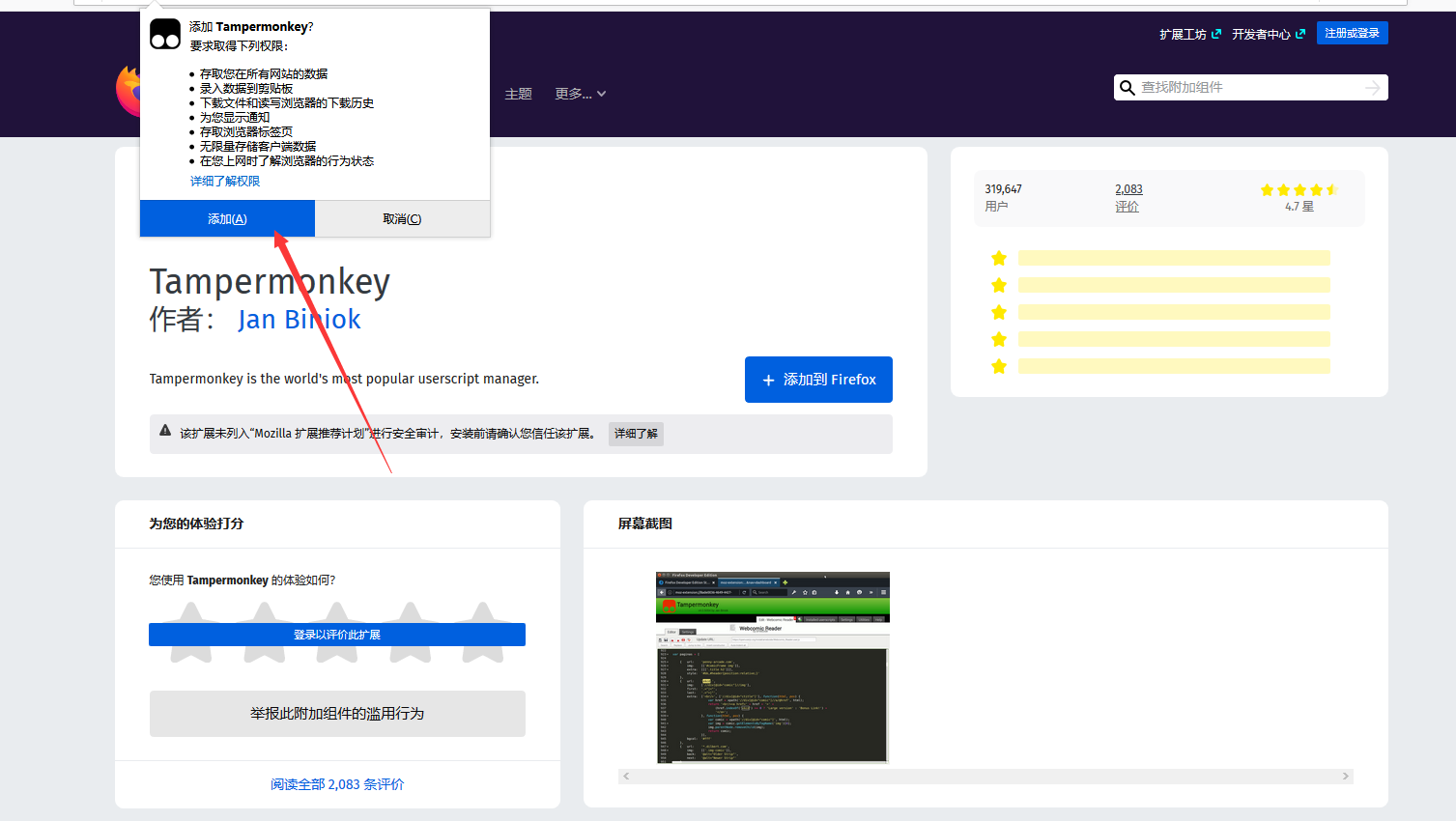Select the first rating star under 为您的体验打分
The image size is (1456, 821).
[x=191, y=633]
